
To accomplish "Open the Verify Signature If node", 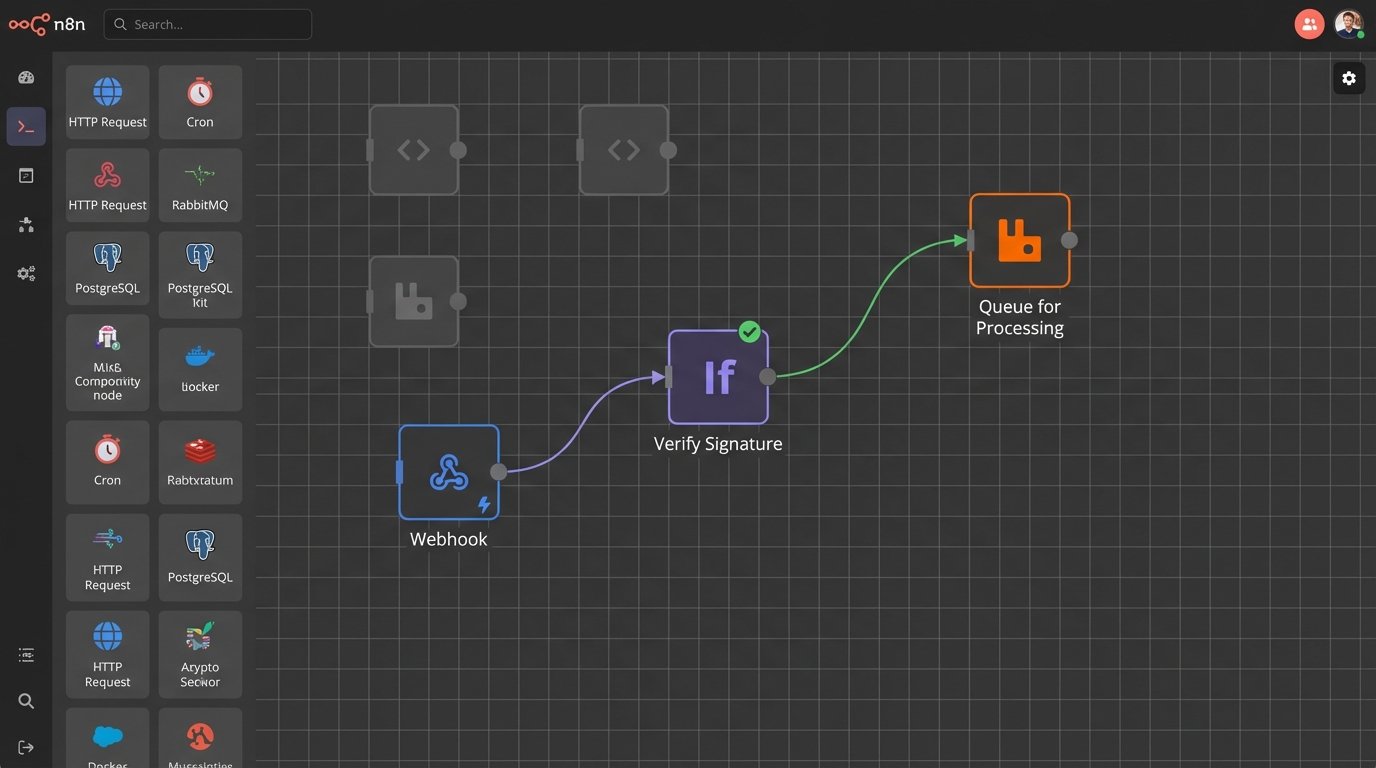I will pos(717,377).
